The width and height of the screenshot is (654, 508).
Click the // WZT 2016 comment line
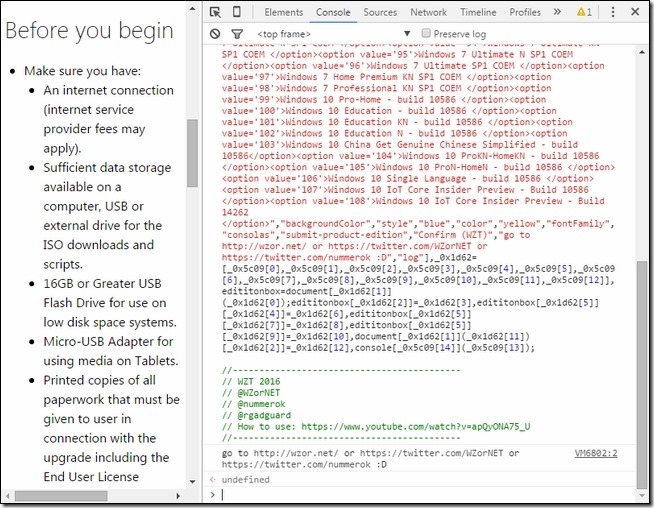[x=251, y=381]
